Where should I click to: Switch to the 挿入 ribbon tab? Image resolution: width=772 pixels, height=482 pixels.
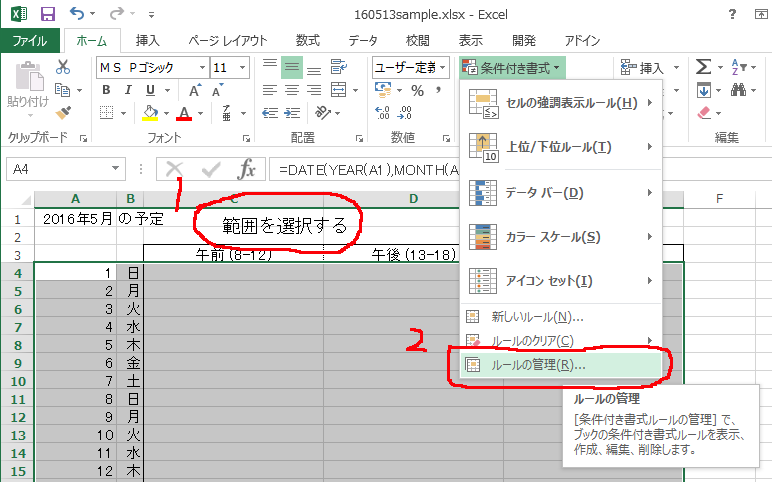(147, 41)
